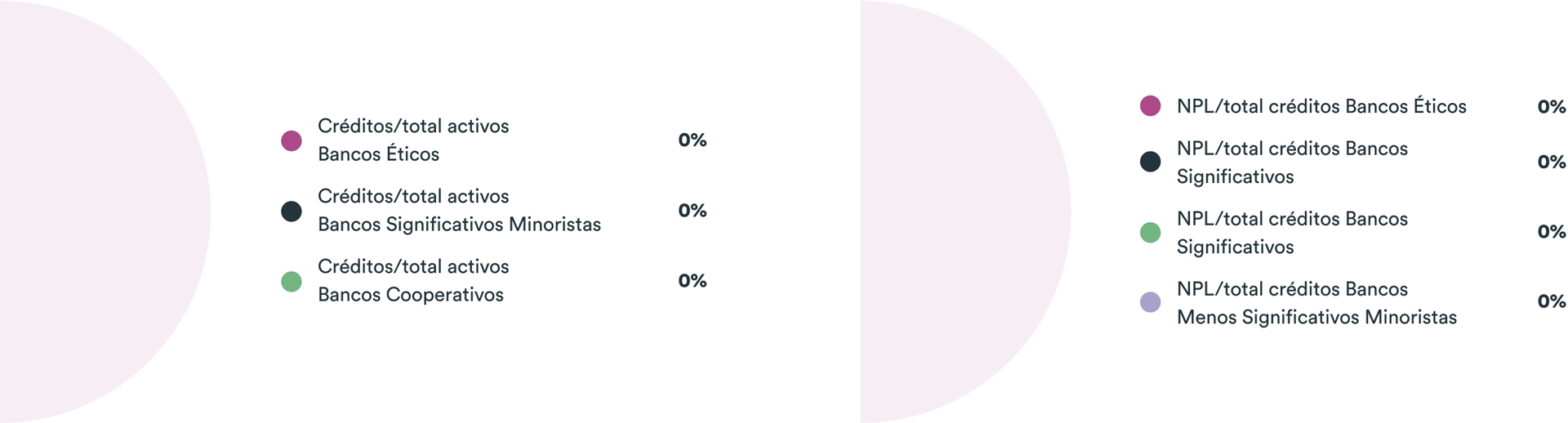Click the 0% value for Bancos Cooperativos
Viewport: 1568px width, 423px height.
[x=692, y=281]
